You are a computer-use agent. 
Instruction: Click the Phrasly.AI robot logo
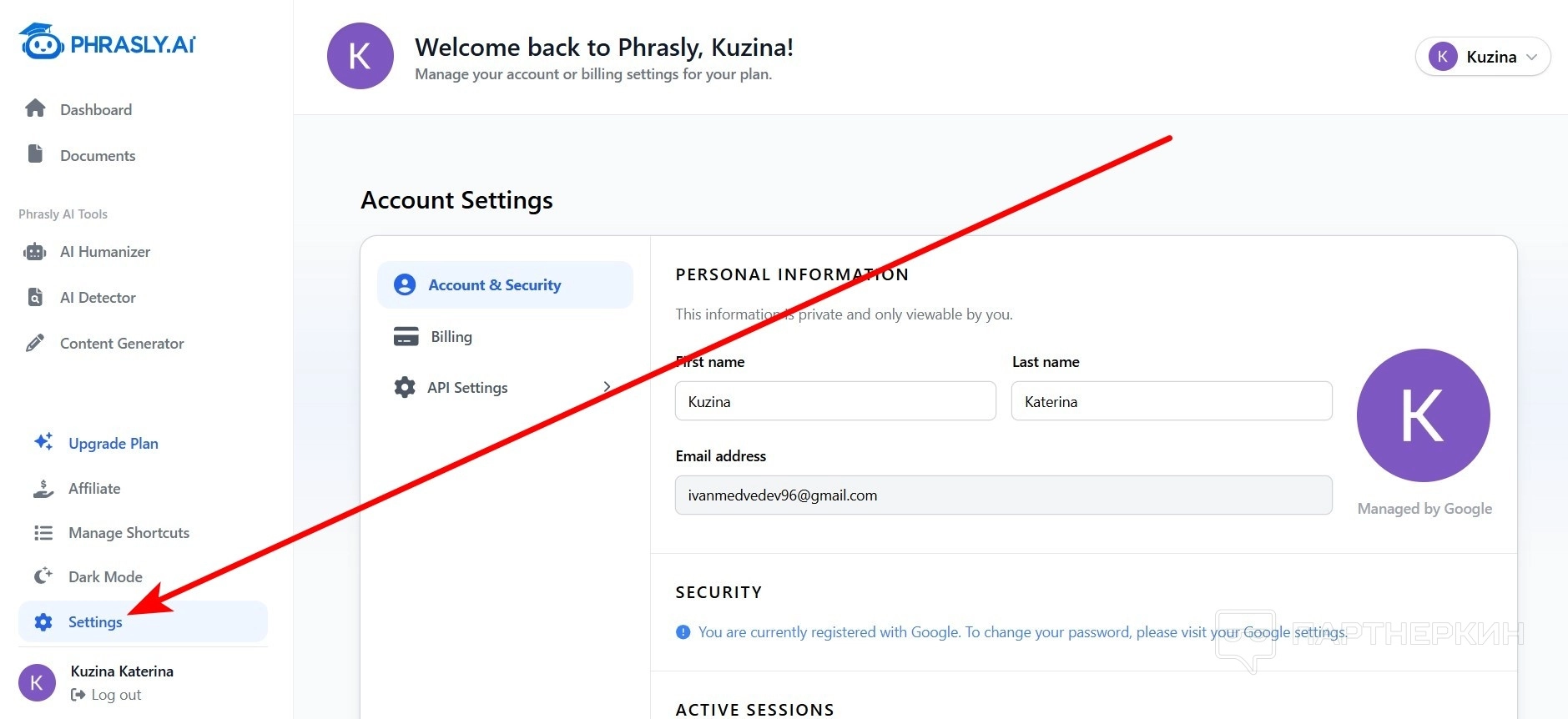coord(42,42)
